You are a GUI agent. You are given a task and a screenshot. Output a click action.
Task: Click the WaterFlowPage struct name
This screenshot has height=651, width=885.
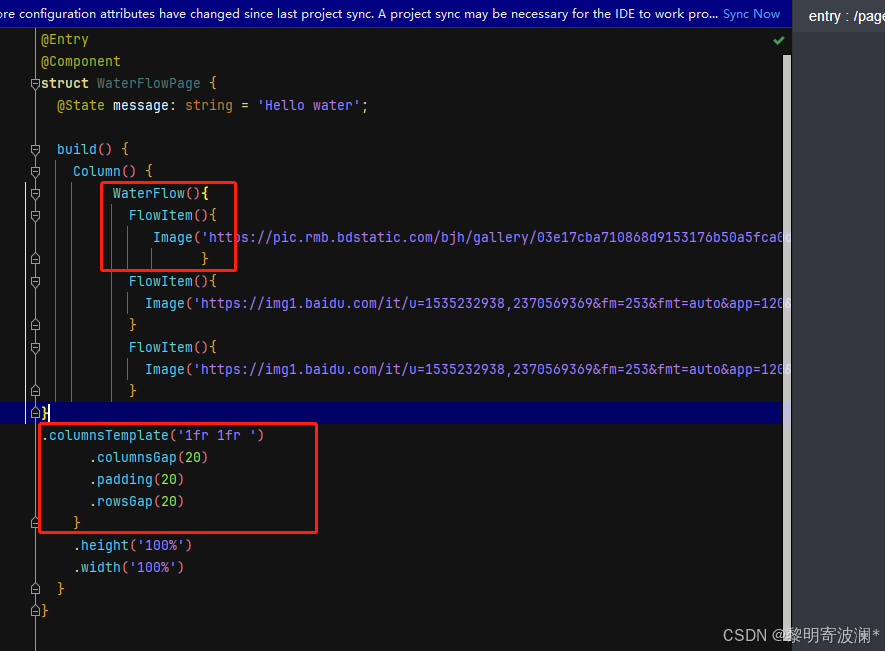click(148, 84)
